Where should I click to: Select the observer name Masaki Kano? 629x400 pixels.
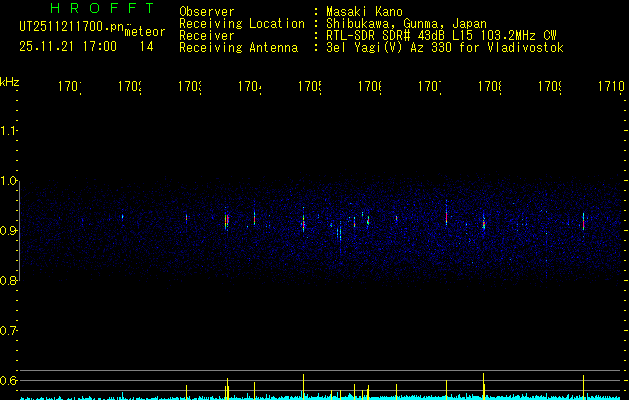point(364,12)
